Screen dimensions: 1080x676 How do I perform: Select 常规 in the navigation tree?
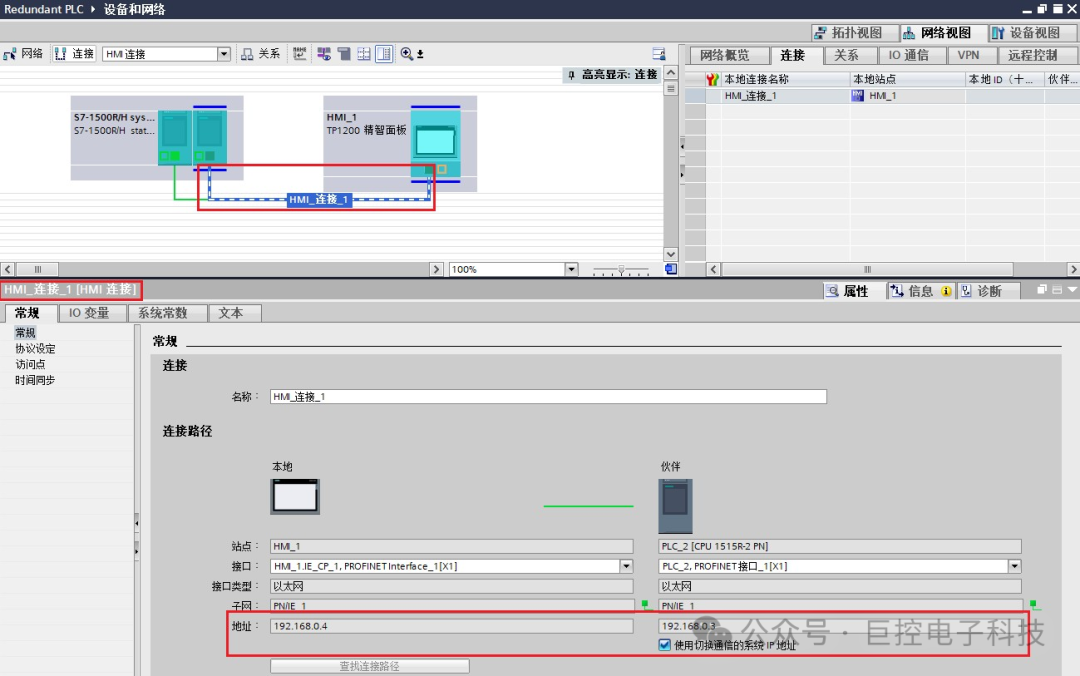point(25,333)
